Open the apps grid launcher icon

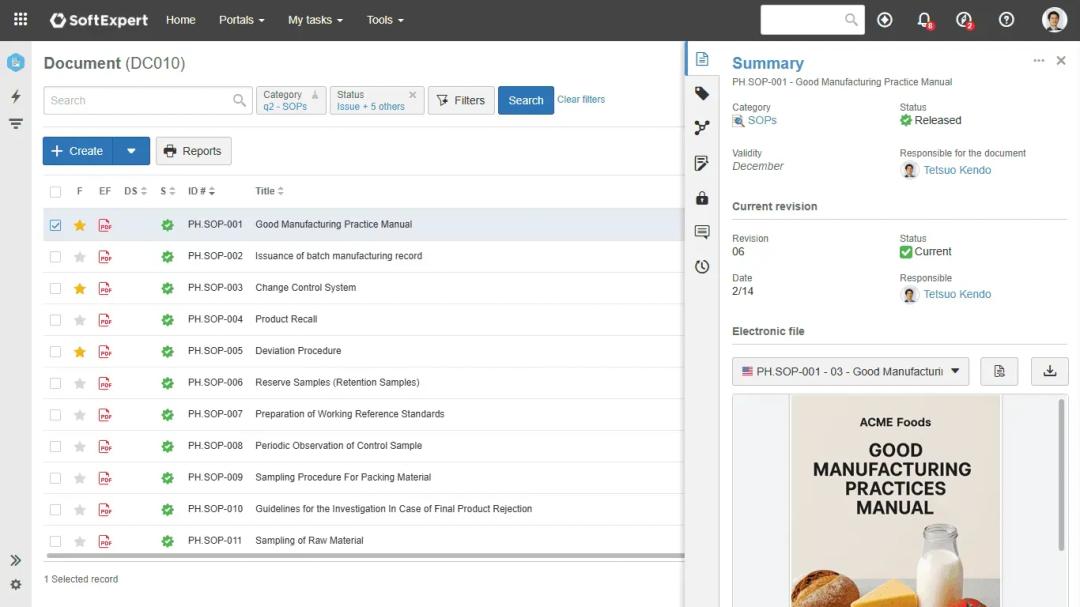click(20, 20)
